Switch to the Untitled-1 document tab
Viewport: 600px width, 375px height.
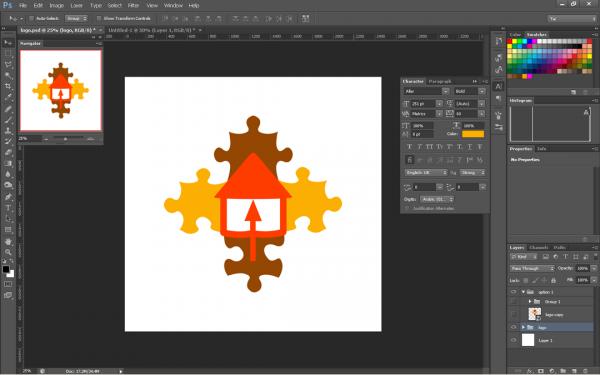tap(152, 30)
